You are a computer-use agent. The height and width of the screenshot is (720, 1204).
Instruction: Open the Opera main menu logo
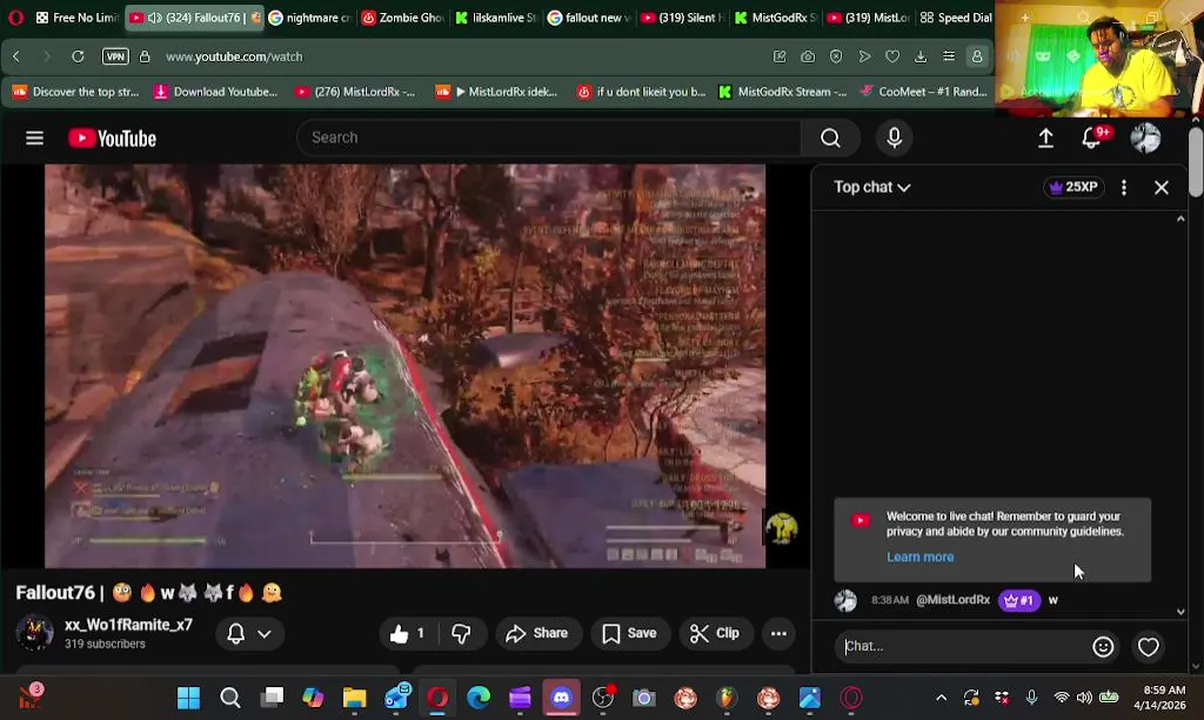coord(15,18)
